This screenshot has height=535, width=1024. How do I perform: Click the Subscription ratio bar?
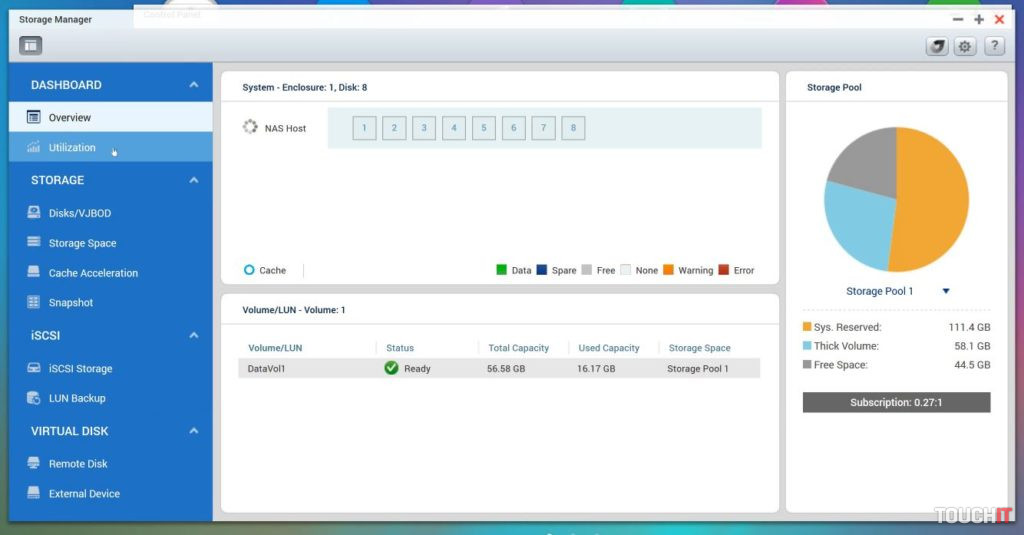896,402
